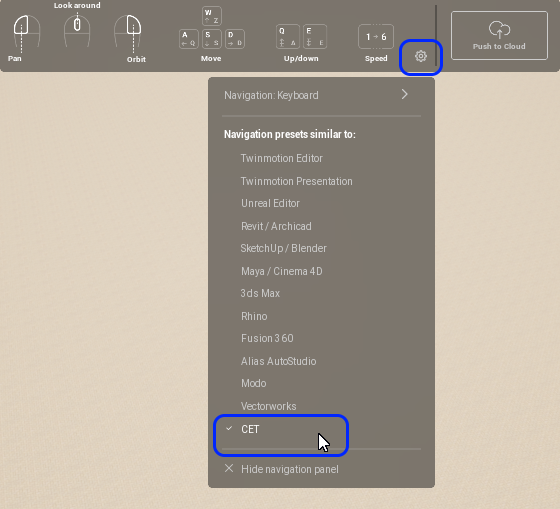Expand the Navigation: Keyboard submenu
Viewport: 560px width, 509px height.
[321, 95]
